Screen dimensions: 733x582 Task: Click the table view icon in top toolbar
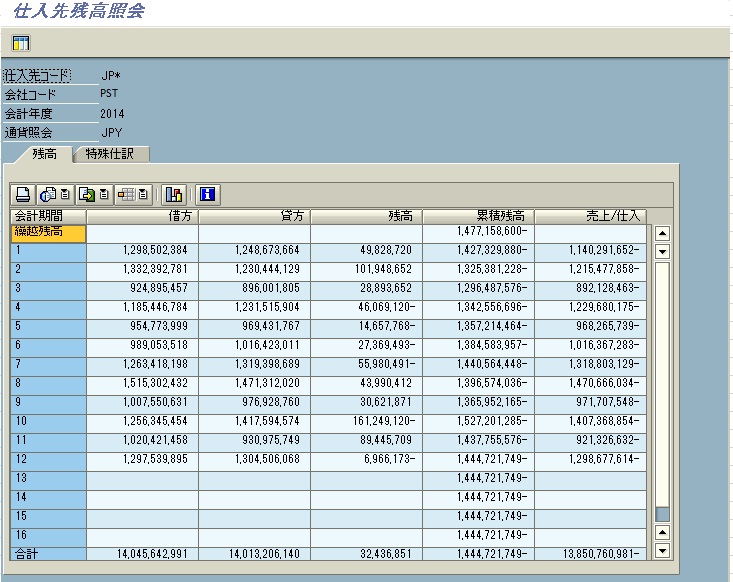coord(21,43)
